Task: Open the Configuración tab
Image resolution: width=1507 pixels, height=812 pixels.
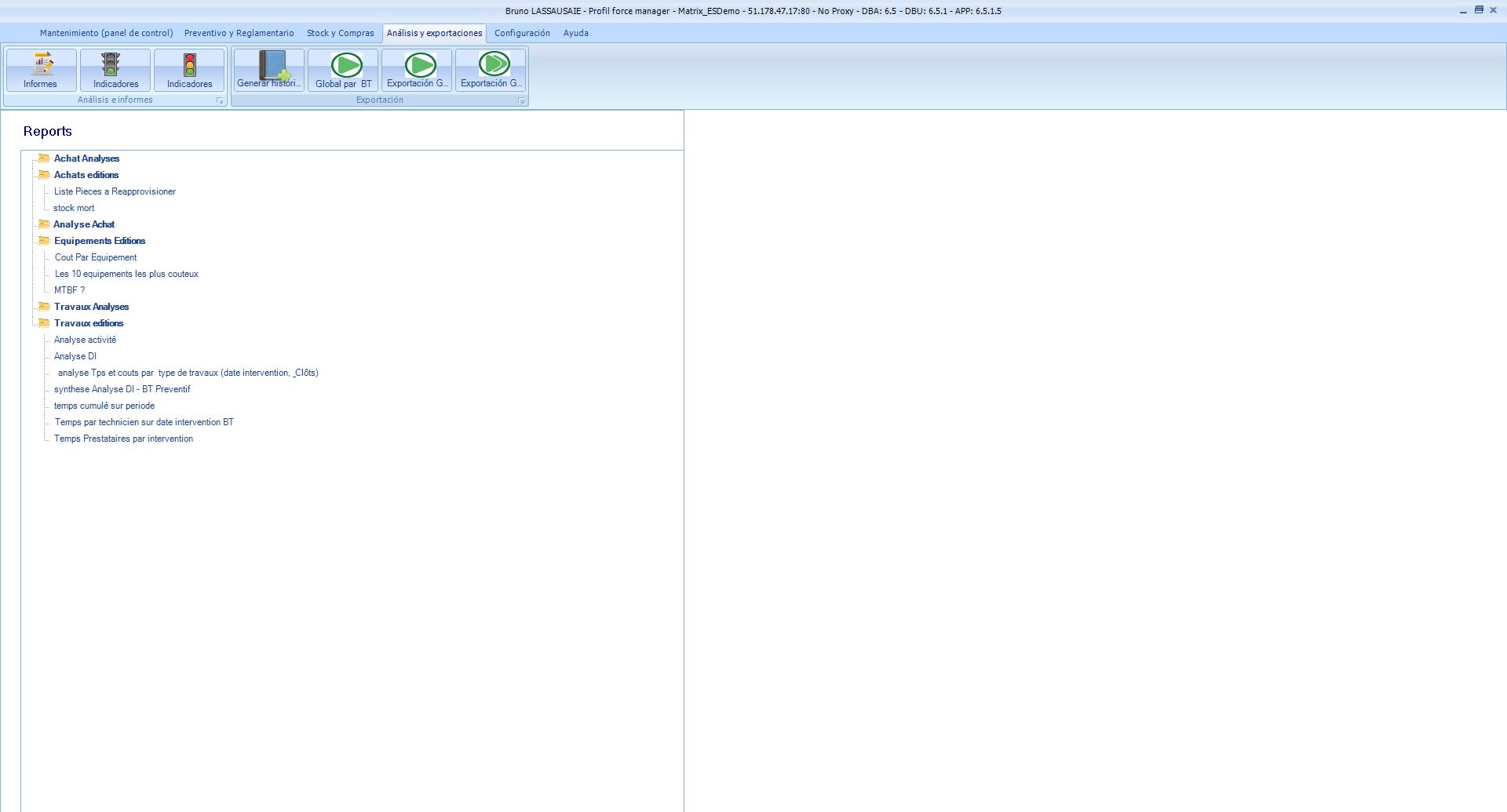Action: pos(522,33)
